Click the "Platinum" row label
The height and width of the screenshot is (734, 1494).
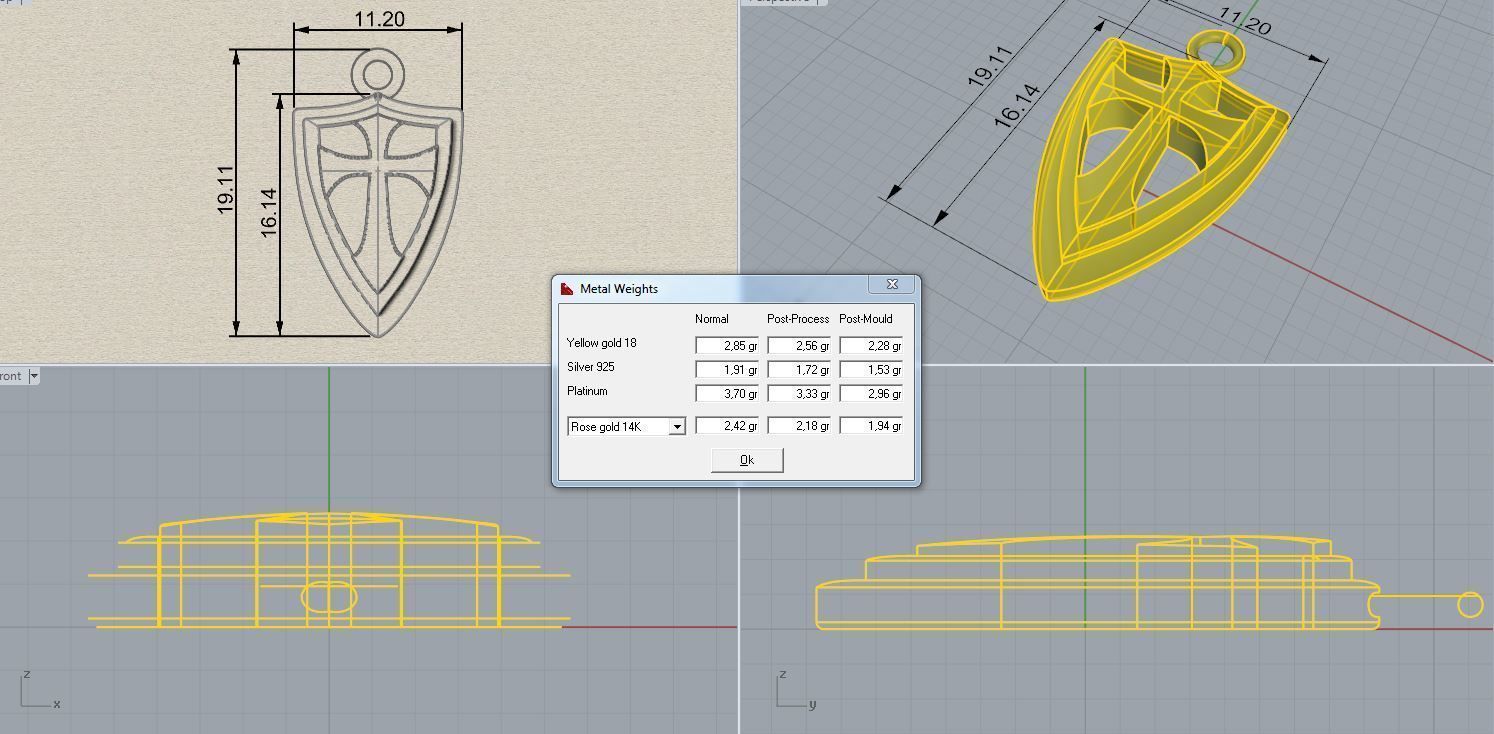click(x=587, y=391)
